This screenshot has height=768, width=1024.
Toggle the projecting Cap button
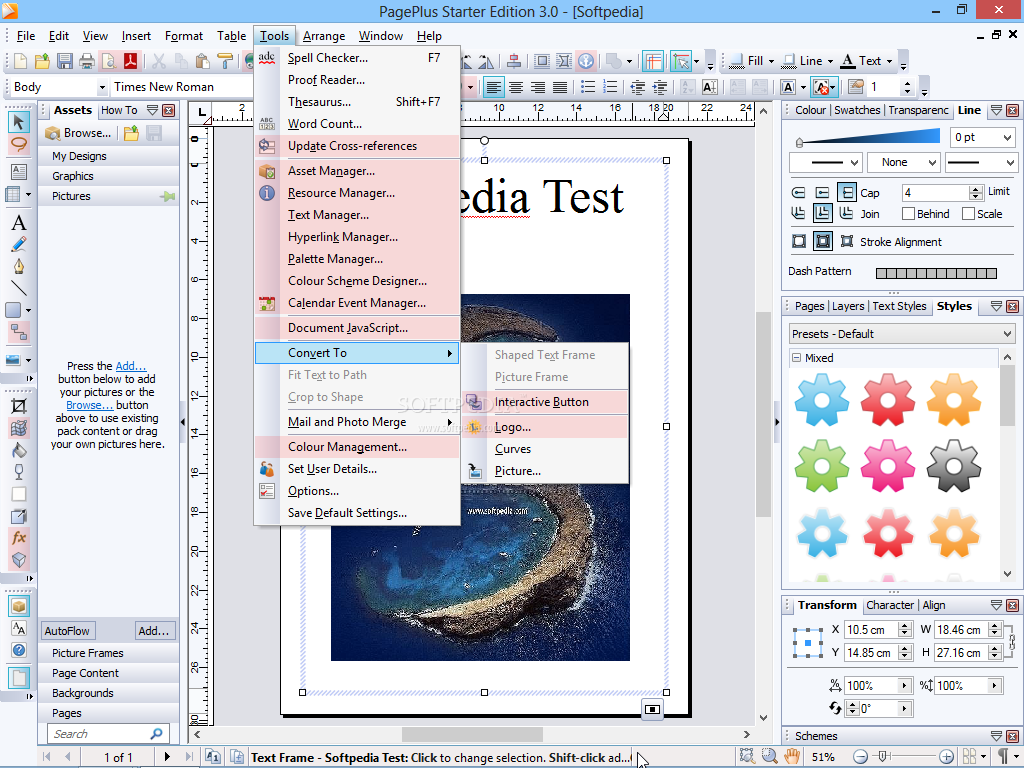846,193
